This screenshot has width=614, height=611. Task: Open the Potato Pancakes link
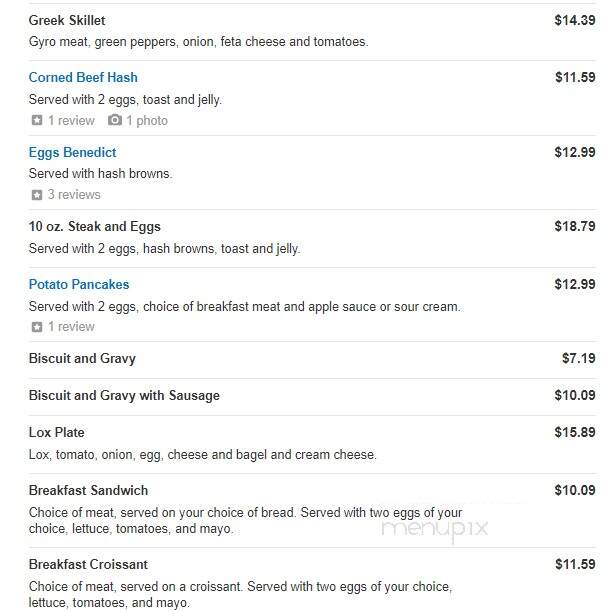(79, 284)
